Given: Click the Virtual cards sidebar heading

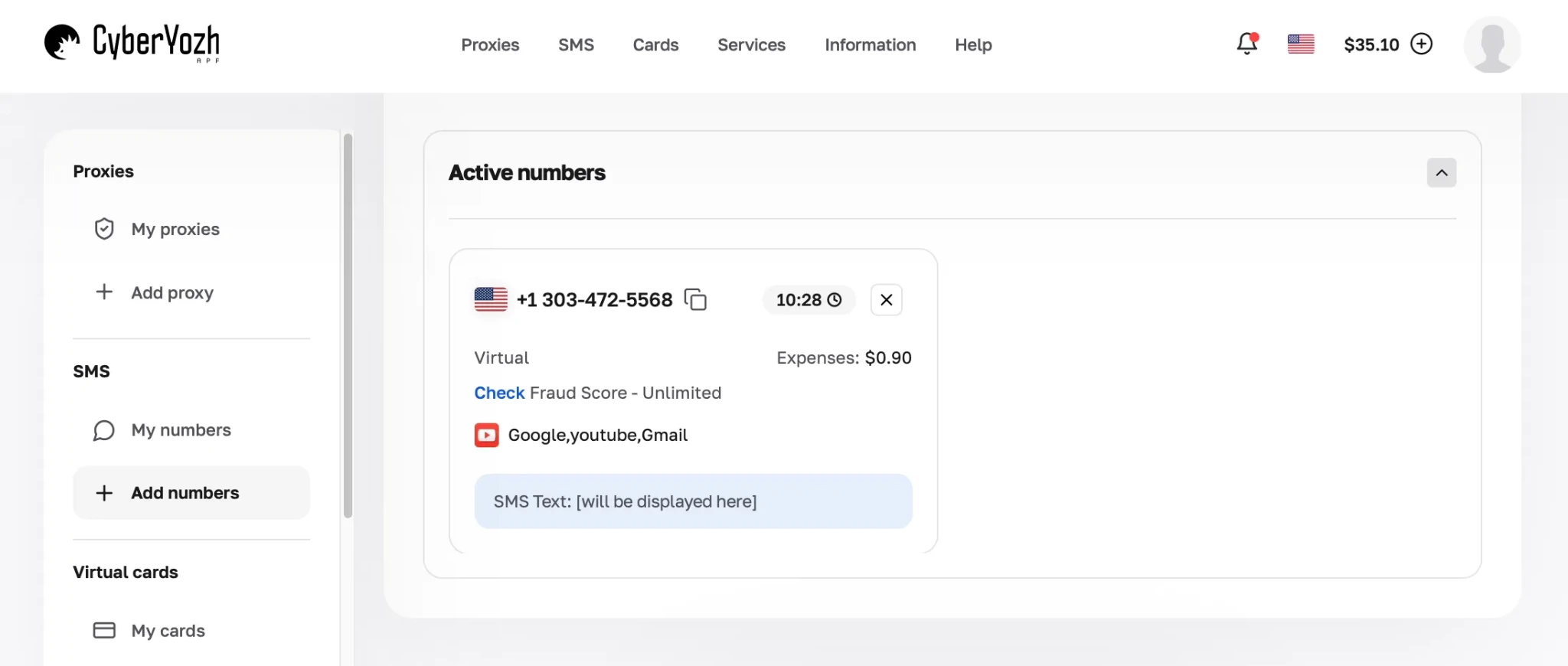Looking at the screenshot, I should click(x=126, y=573).
